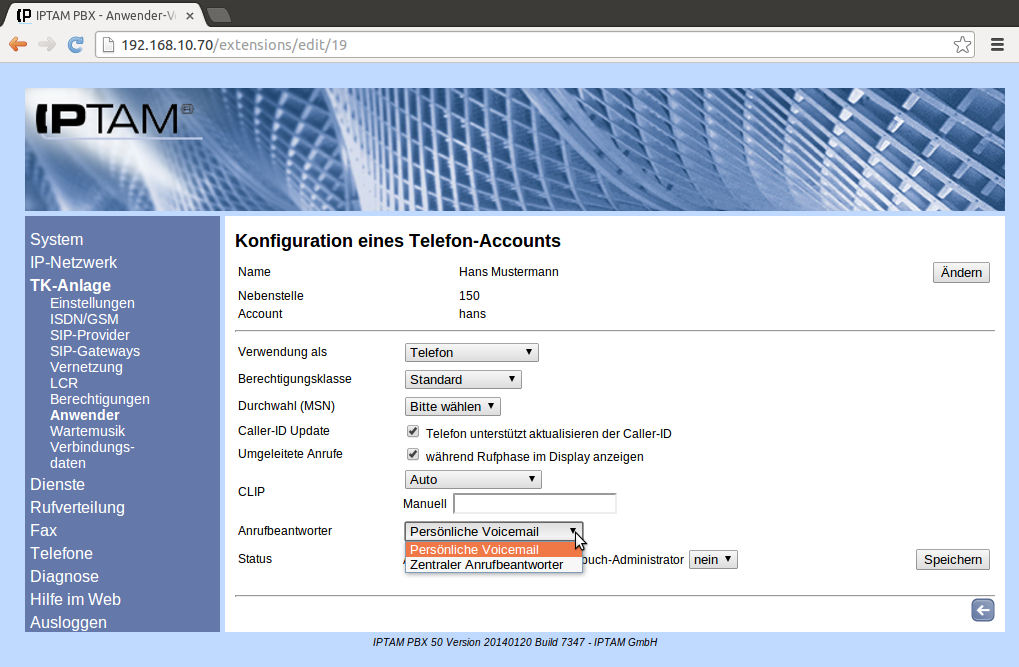The height and width of the screenshot is (667, 1019).
Task: Open the Durchwahl (MSN) Bitte wählen dropdown
Action: 452,406
